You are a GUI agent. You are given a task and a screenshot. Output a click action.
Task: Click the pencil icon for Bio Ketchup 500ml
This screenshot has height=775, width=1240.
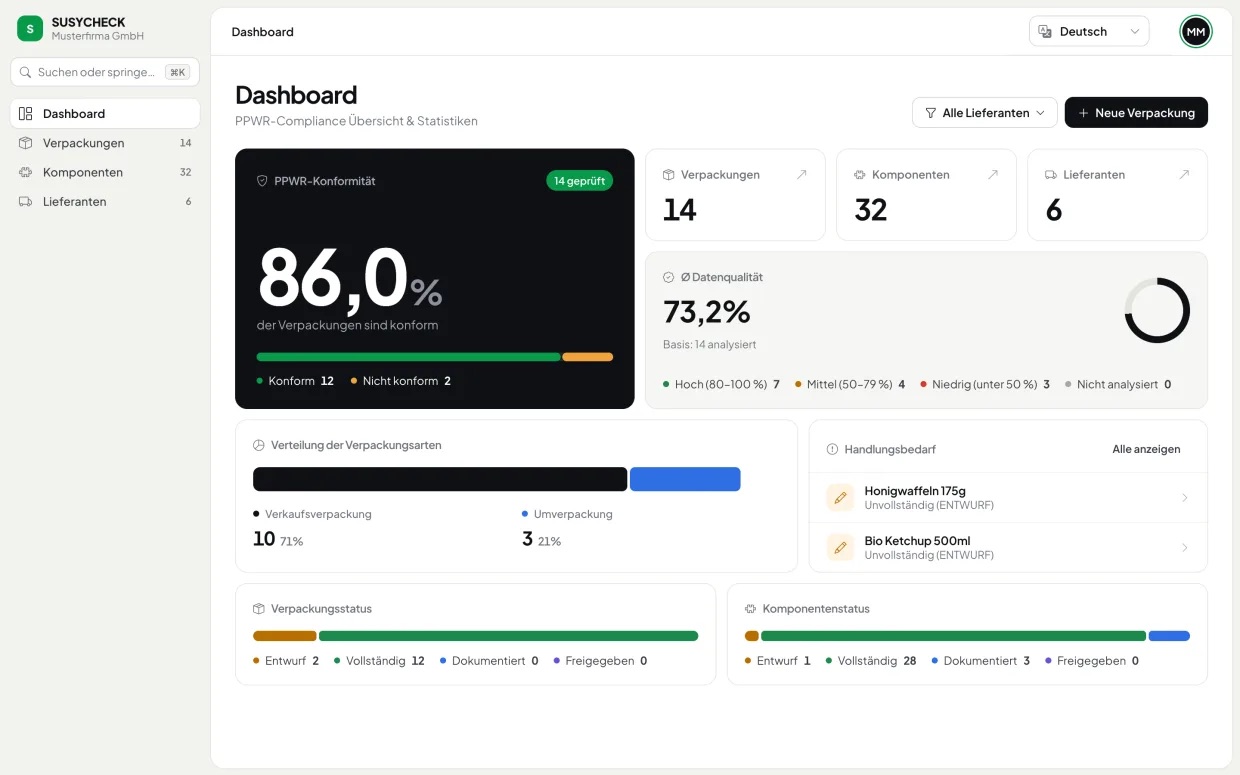840,547
